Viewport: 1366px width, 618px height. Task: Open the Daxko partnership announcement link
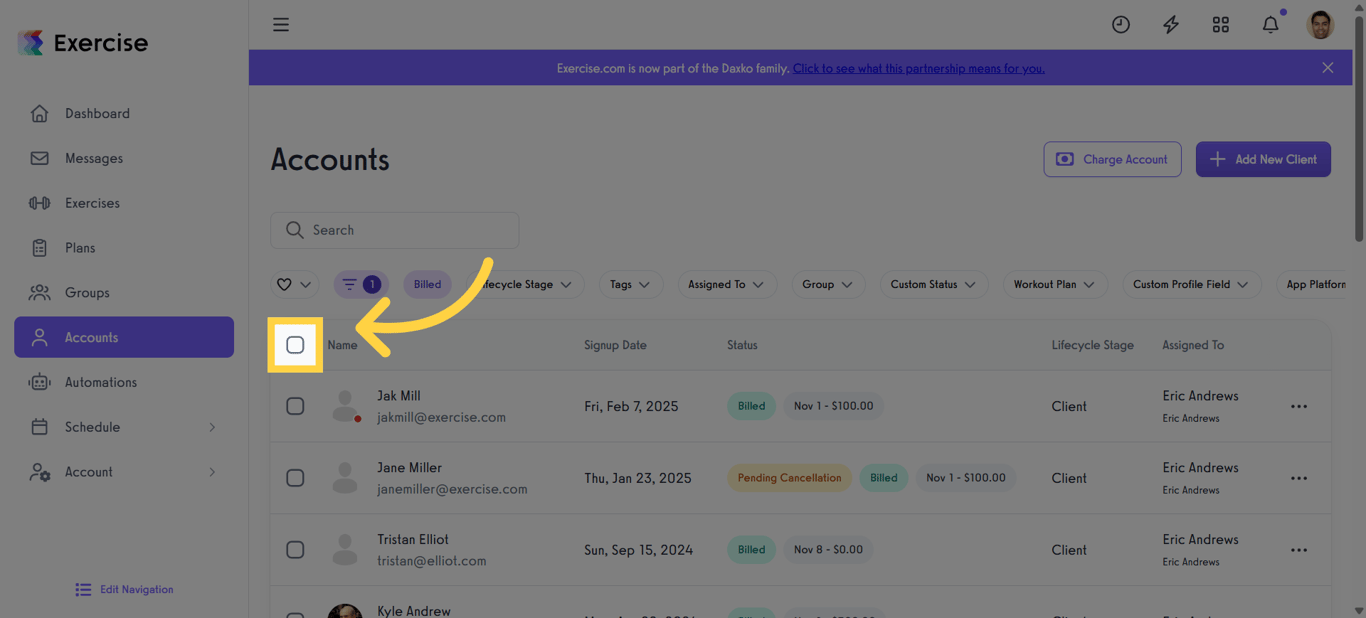click(x=918, y=68)
